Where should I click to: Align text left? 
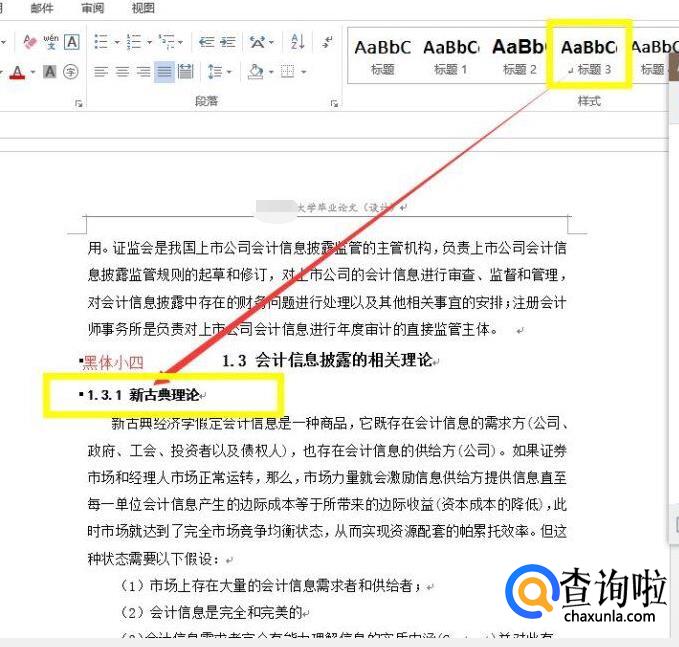click(101, 72)
